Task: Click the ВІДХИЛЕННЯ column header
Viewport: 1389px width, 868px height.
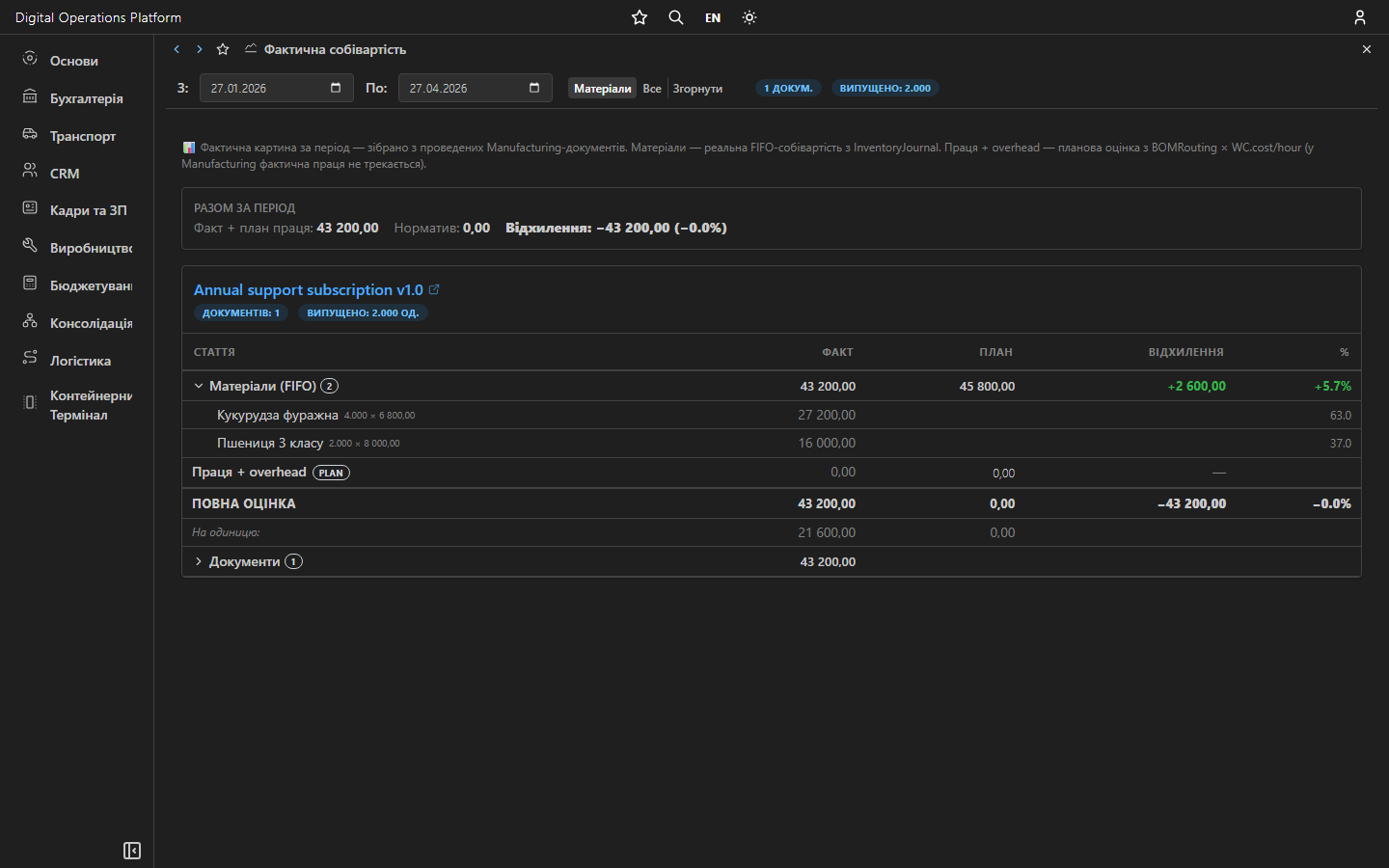Action: click(x=1185, y=352)
